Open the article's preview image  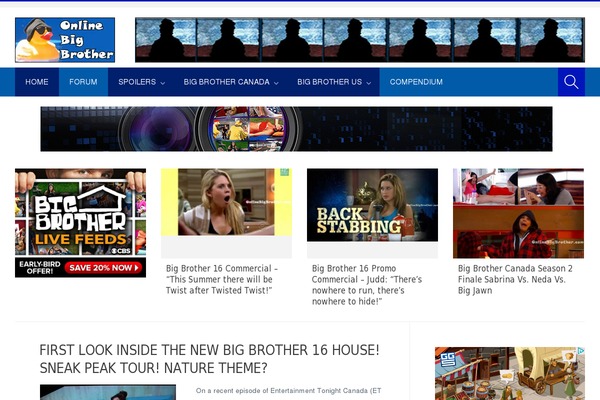point(108,392)
